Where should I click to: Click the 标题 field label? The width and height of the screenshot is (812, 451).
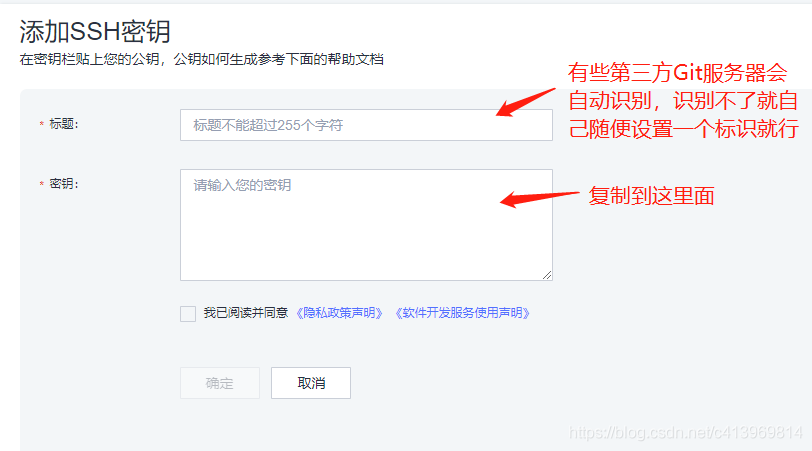(64, 124)
